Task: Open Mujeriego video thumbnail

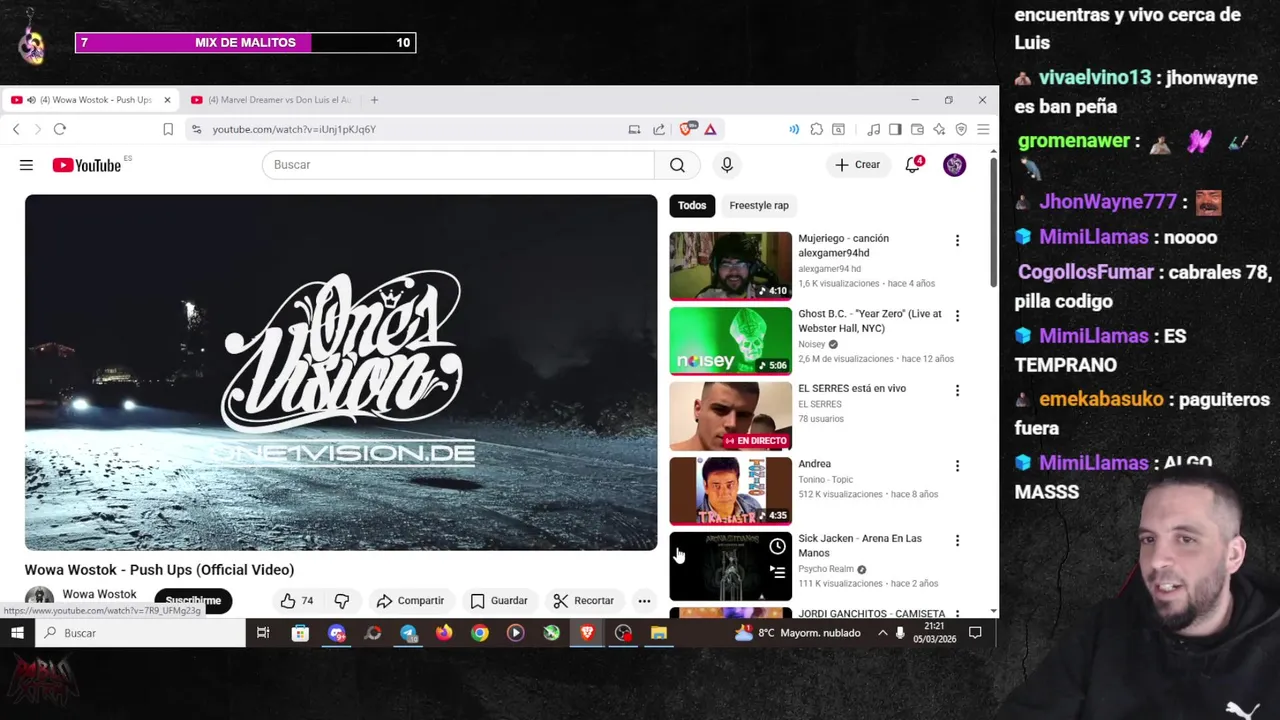Action: coord(730,266)
